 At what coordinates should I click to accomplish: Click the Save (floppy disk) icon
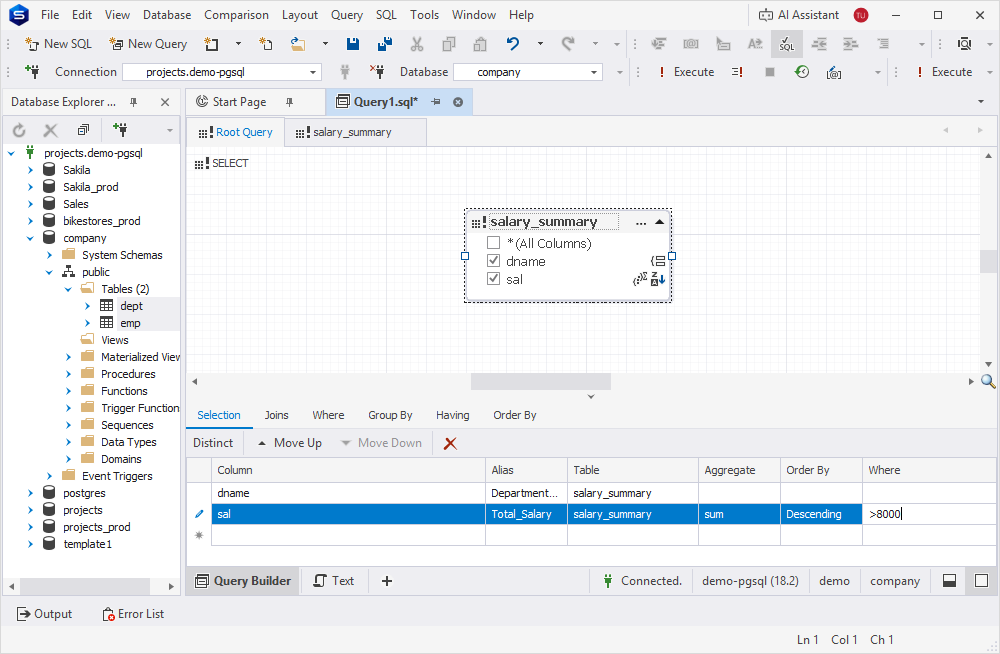point(352,44)
